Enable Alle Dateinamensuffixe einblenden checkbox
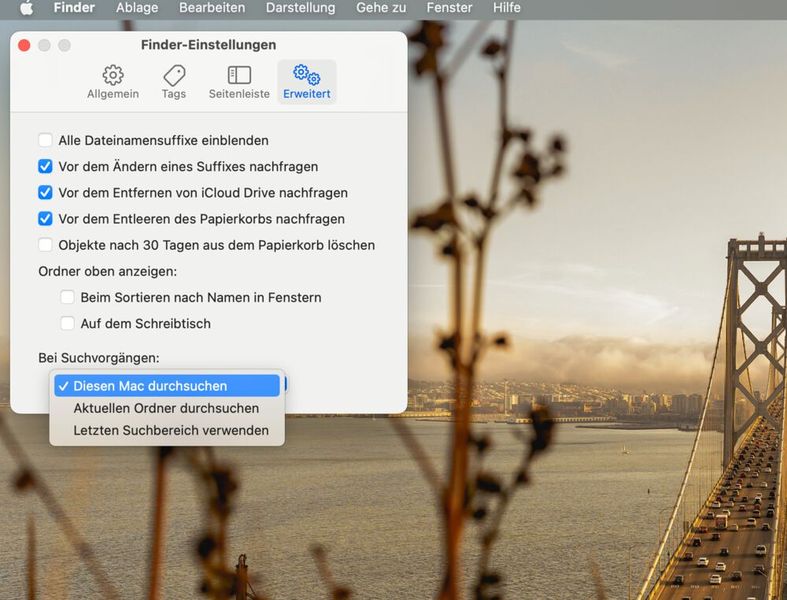Viewport: 787px width, 600px height. coord(45,140)
